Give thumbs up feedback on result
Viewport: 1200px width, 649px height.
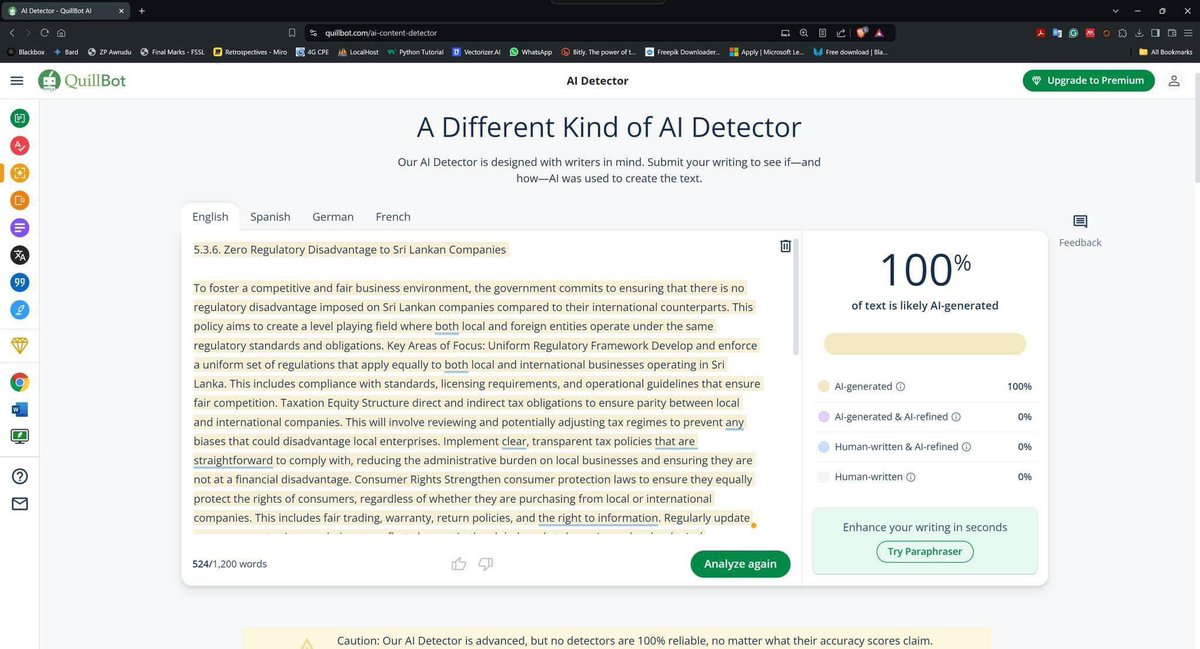click(459, 564)
